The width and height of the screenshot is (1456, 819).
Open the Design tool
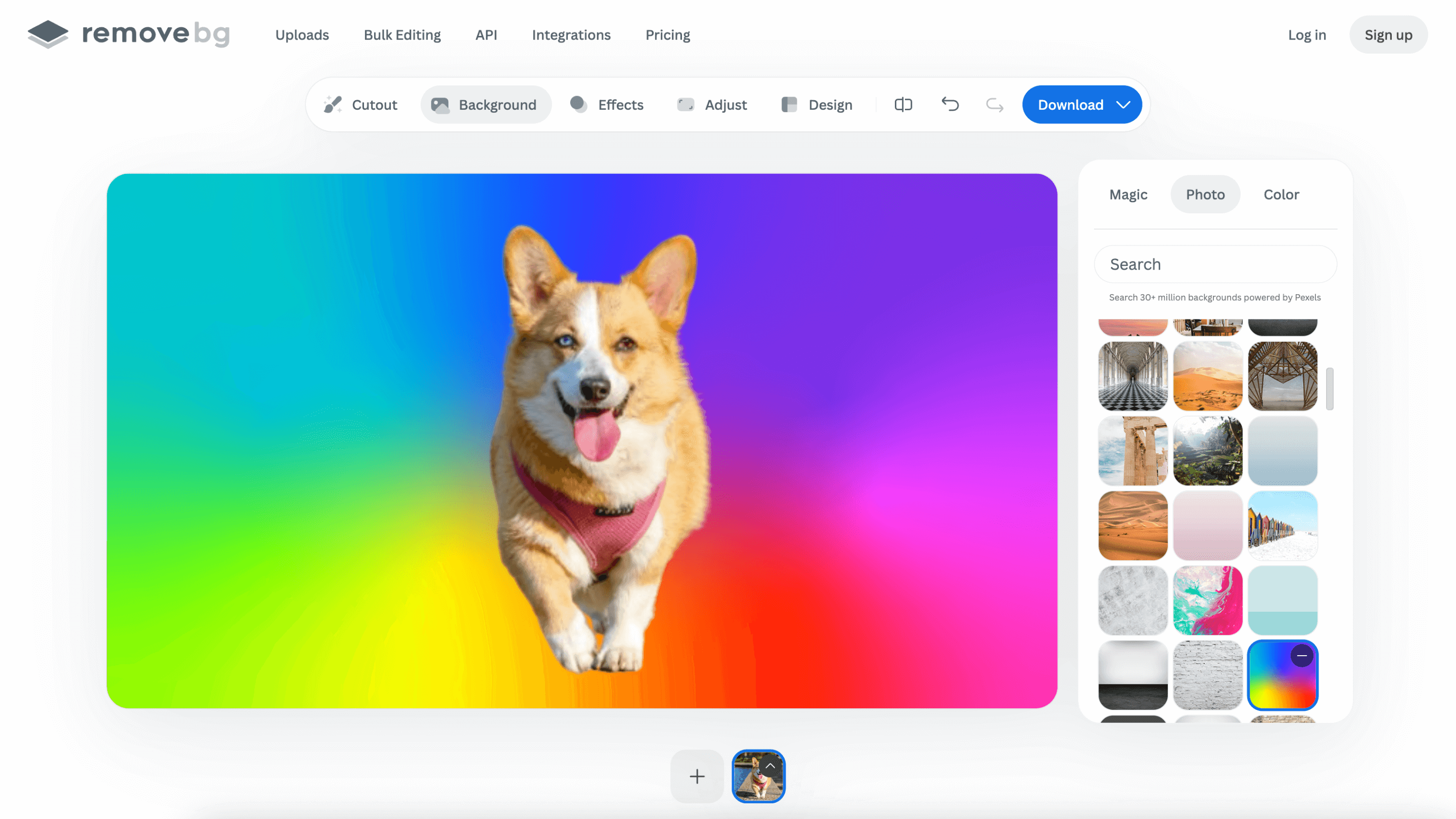pos(816,105)
